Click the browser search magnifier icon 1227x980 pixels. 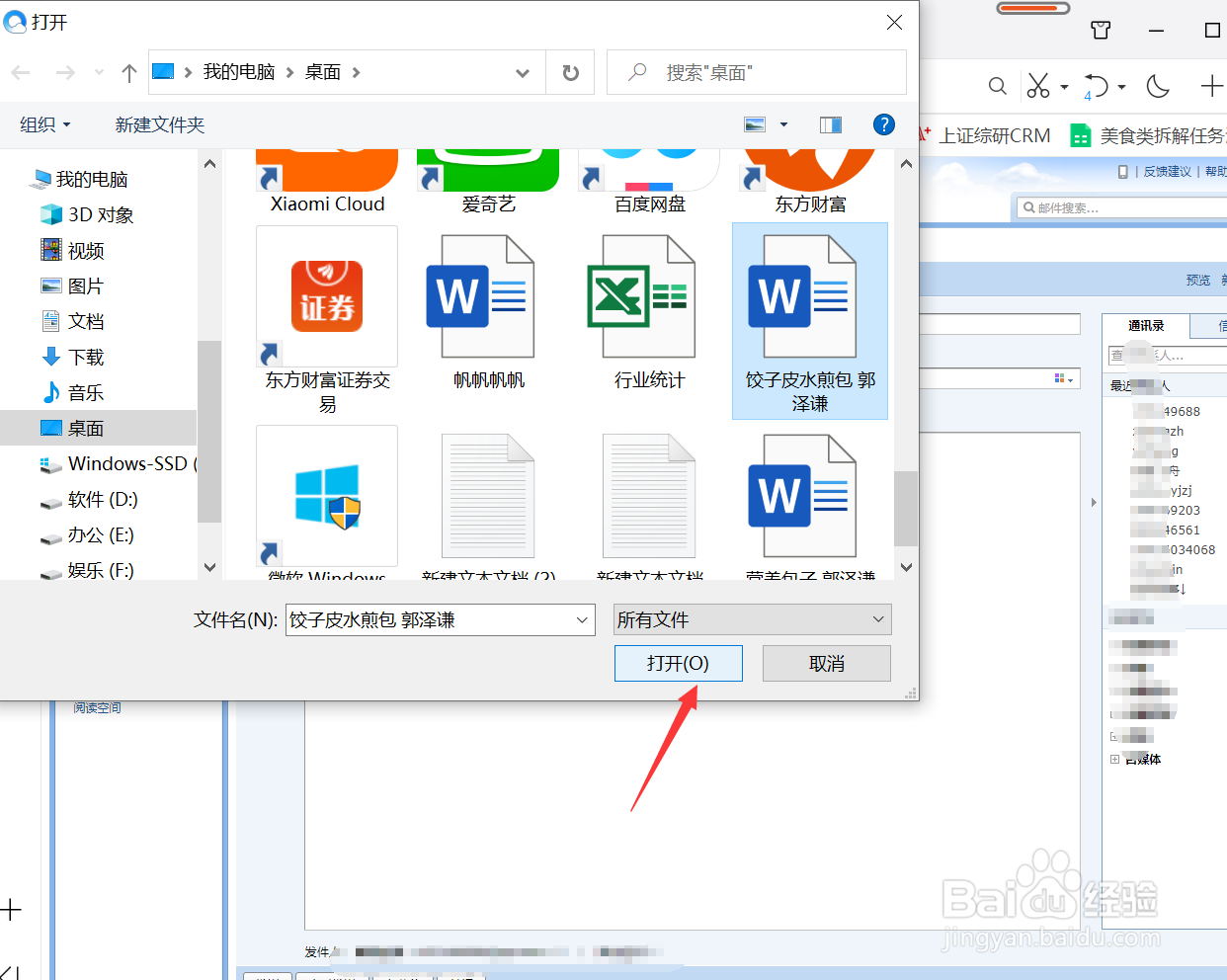tap(998, 86)
